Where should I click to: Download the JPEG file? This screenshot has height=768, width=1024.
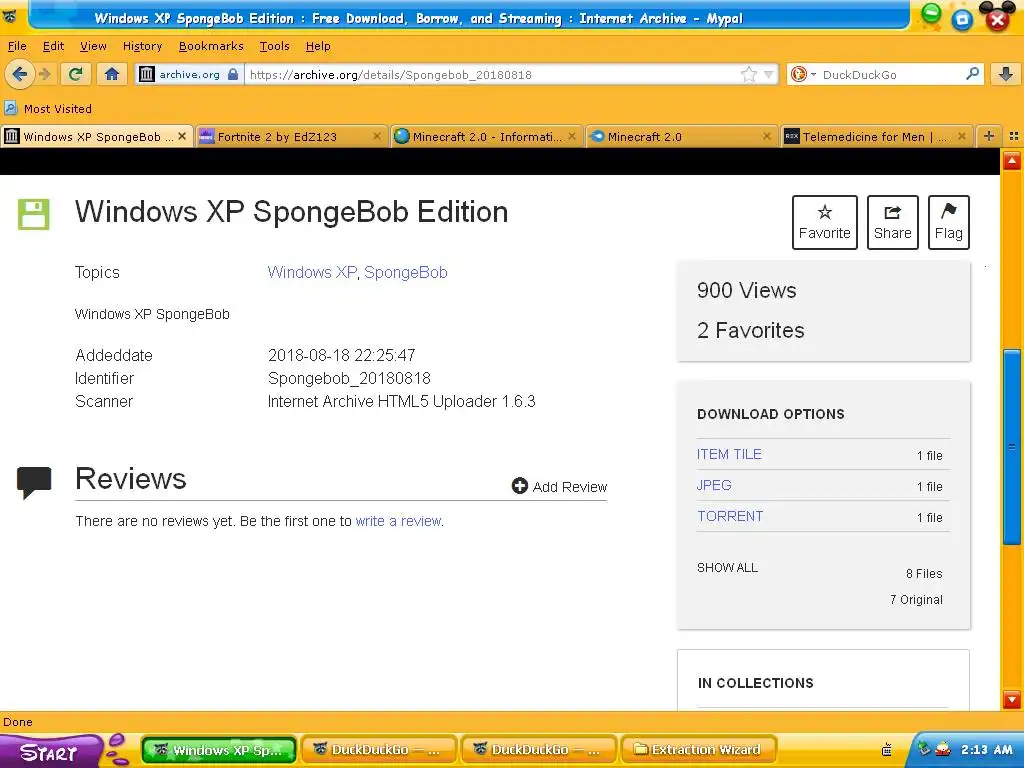[x=714, y=485]
